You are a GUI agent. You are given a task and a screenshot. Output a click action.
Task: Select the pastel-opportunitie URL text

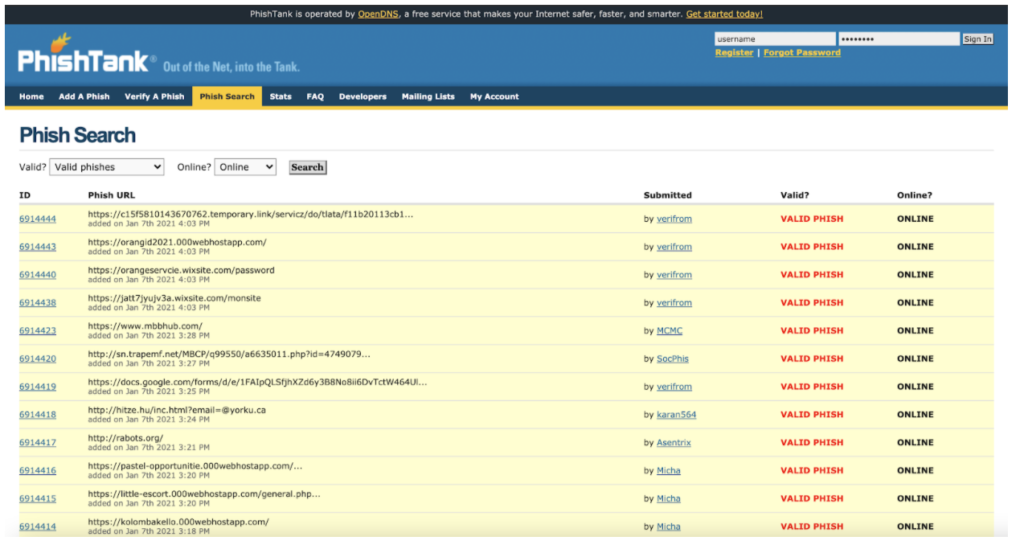195,467
